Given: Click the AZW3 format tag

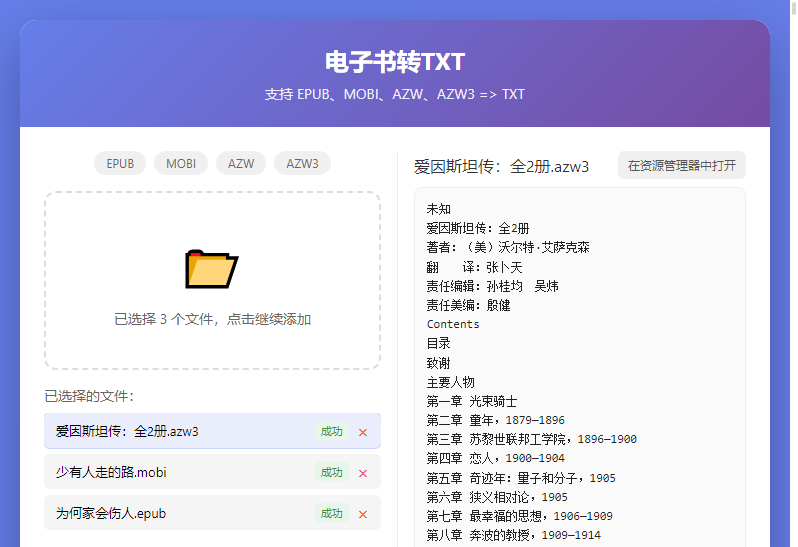Looking at the screenshot, I should (302, 163).
